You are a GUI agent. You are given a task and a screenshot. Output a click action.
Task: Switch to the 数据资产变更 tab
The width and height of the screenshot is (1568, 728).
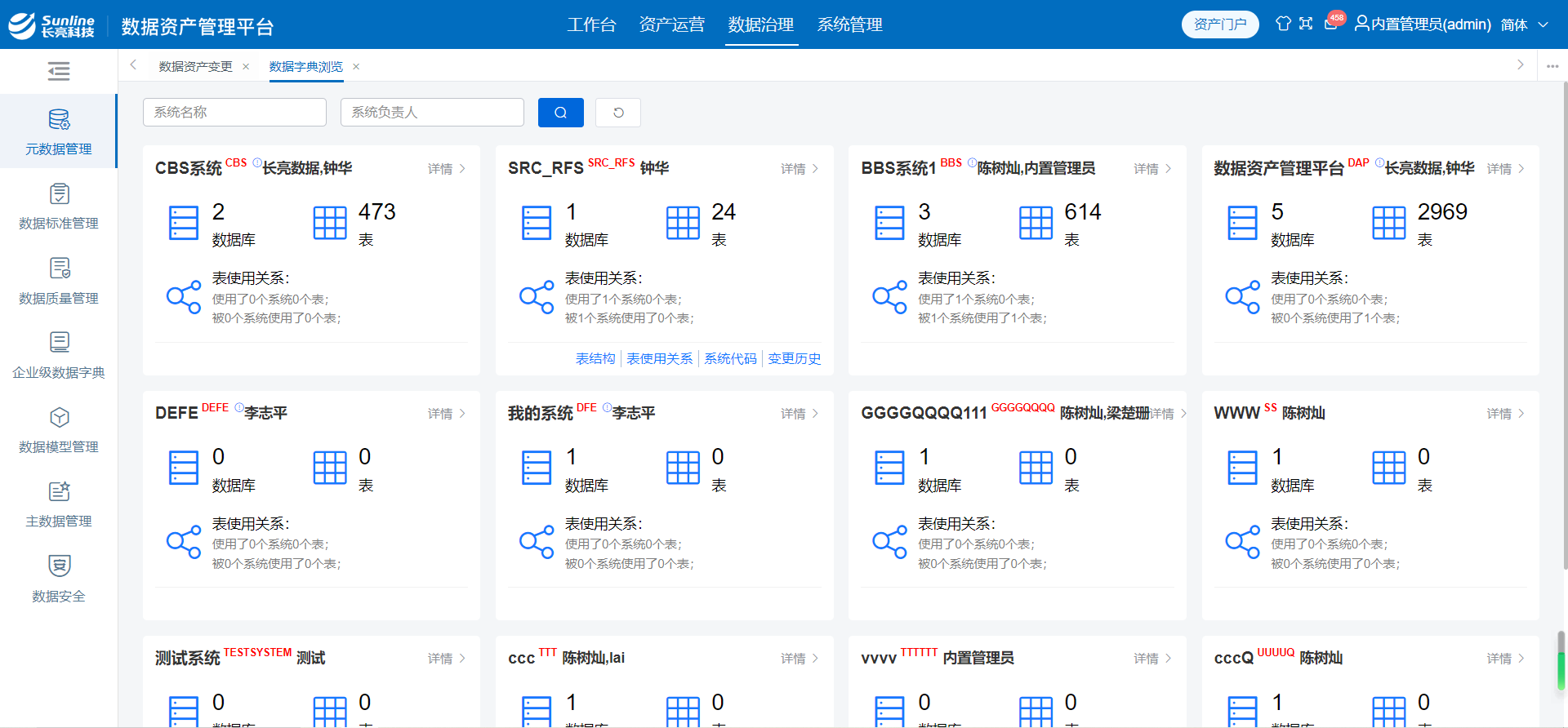pyautogui.click(x=195, y=66)
